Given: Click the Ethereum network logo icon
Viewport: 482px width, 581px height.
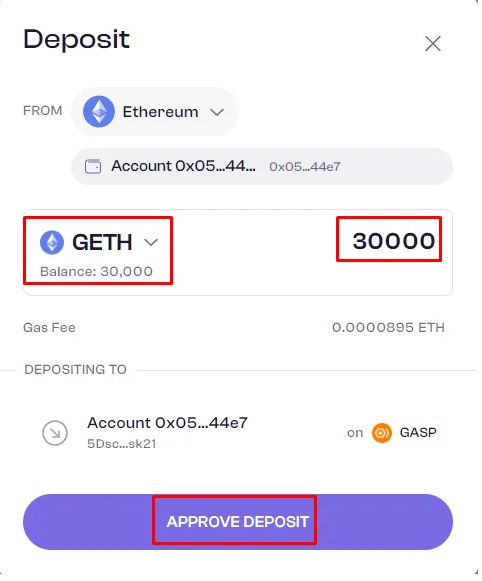Looking at the screenshot, I should coord(99,112).
